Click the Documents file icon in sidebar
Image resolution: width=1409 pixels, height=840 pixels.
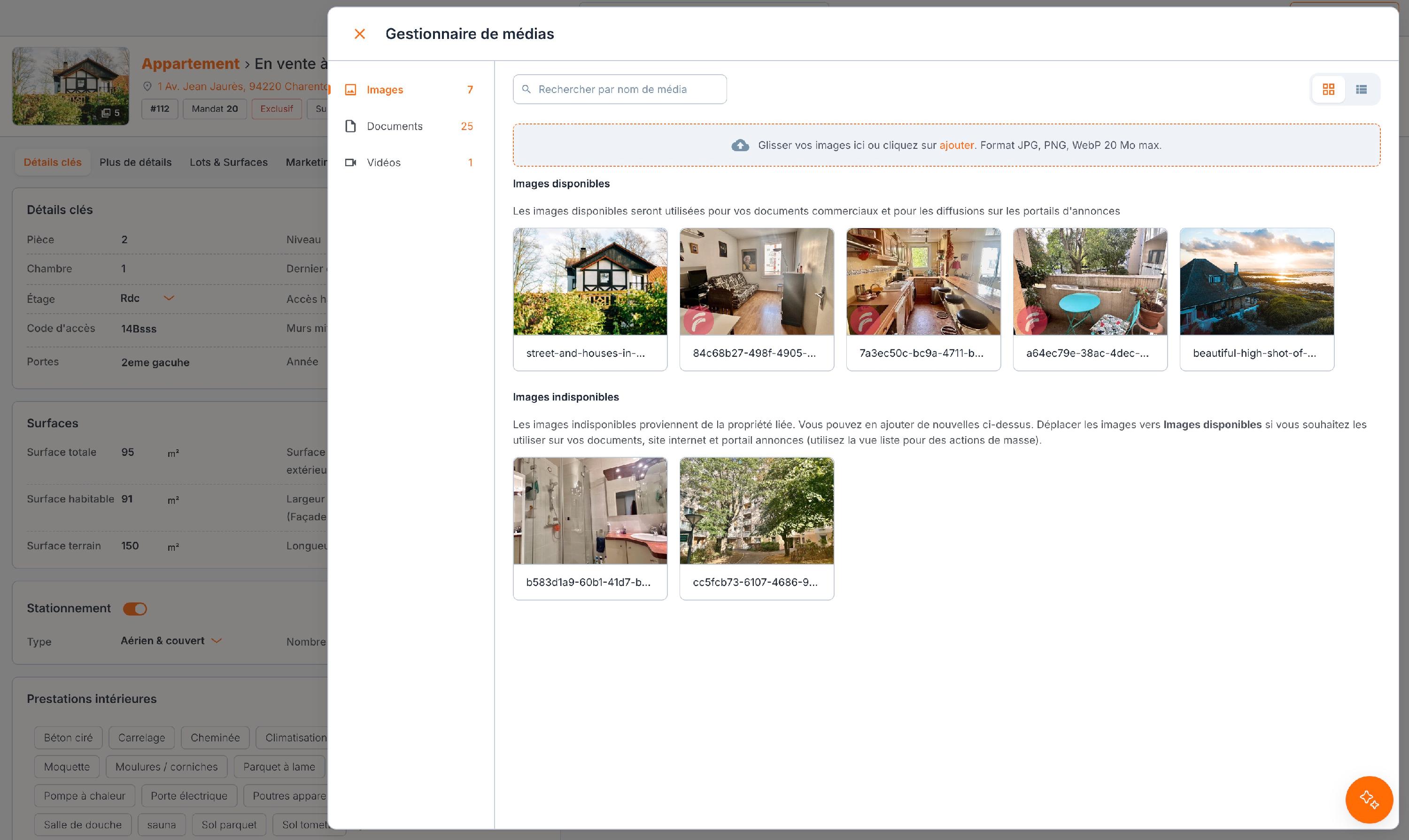tap(350, 126)
